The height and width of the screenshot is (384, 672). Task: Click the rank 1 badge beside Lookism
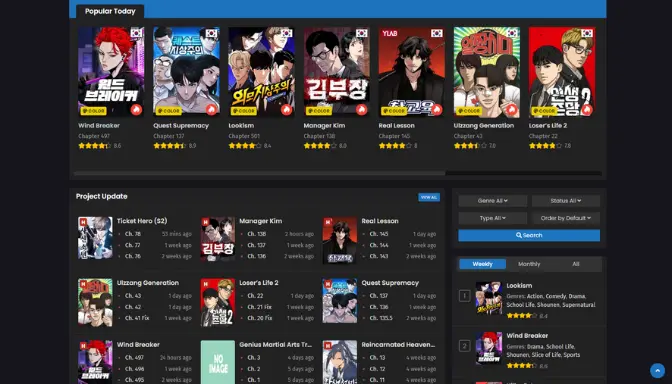(464, 296)
